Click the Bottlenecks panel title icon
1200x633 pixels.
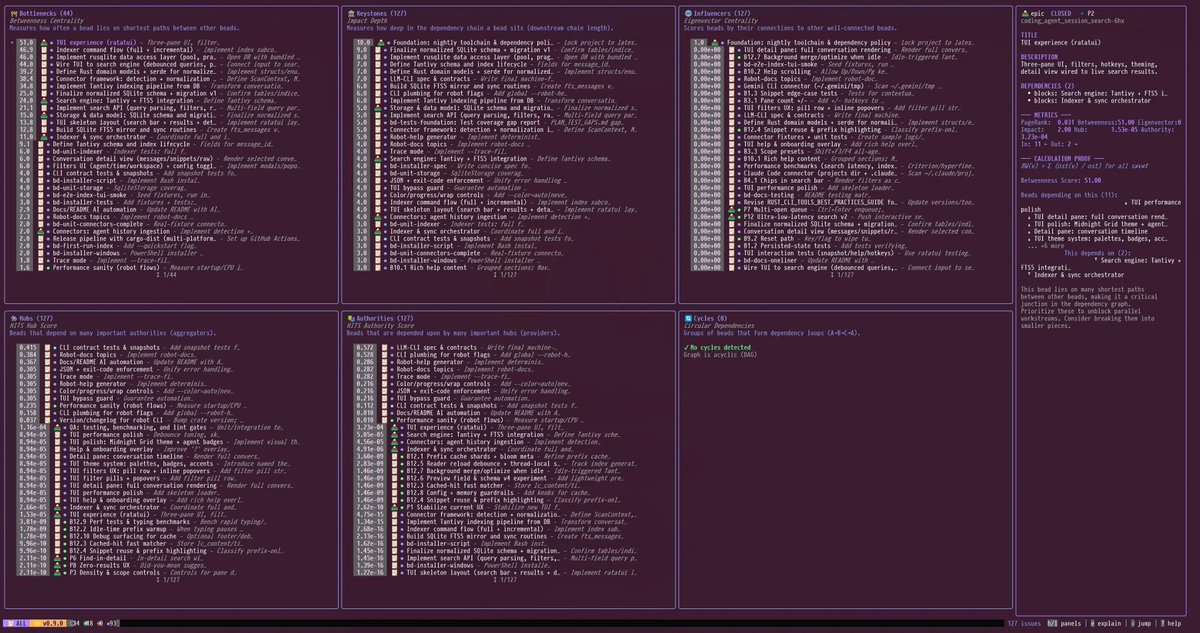(x=14, y=13)
